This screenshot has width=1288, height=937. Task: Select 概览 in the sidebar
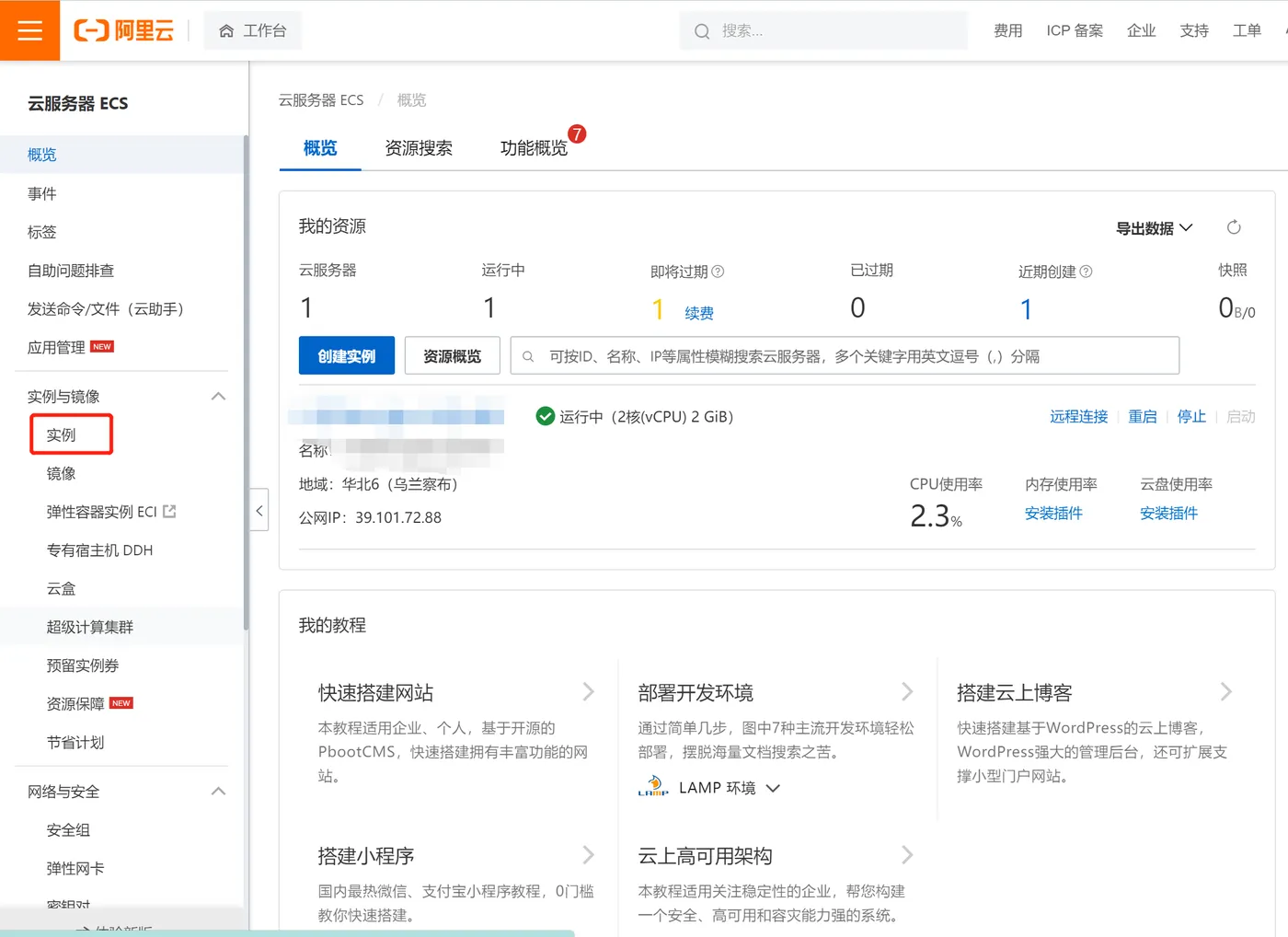click(x=122, y=155)
